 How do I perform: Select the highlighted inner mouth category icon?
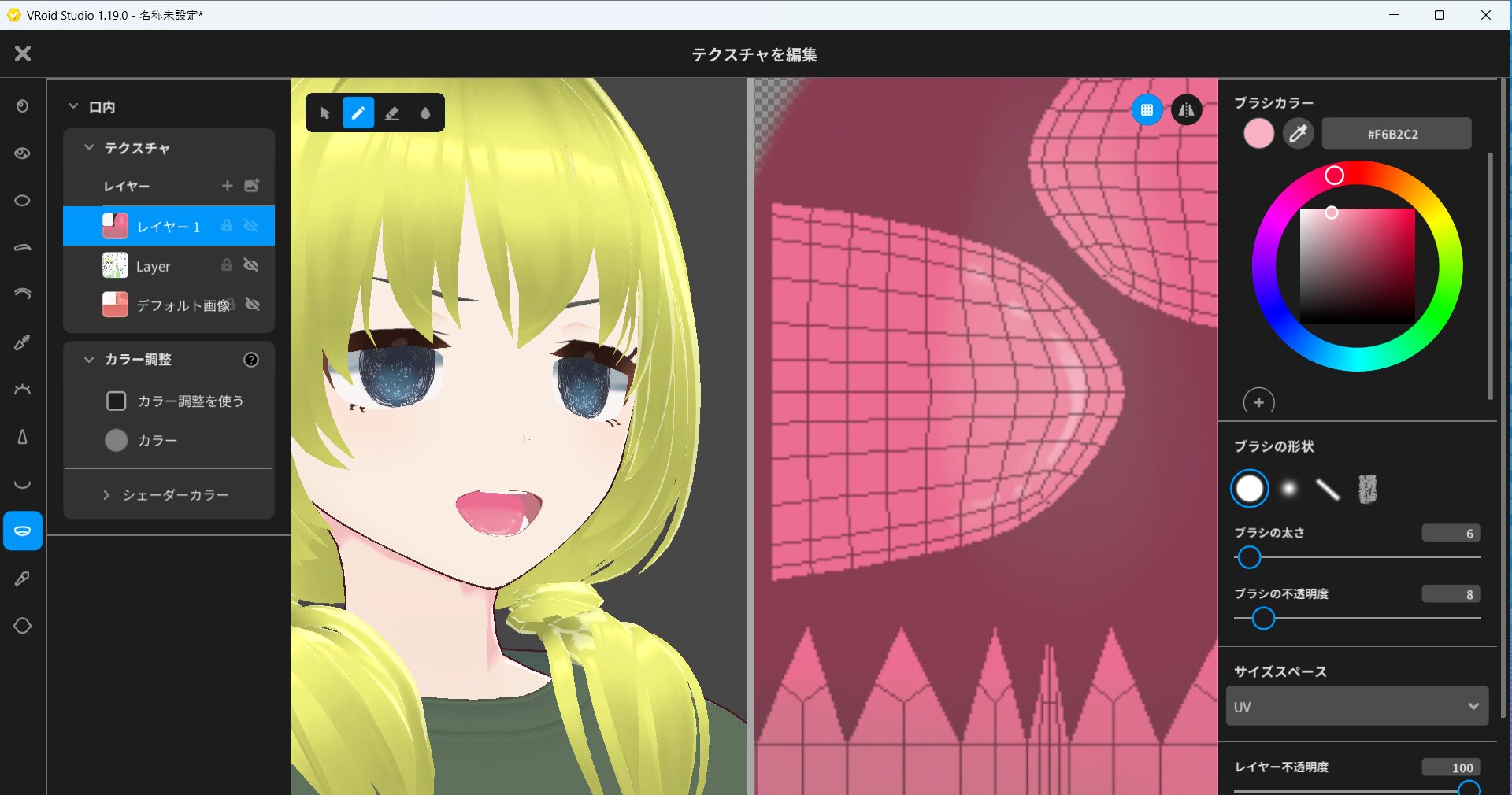23,531
